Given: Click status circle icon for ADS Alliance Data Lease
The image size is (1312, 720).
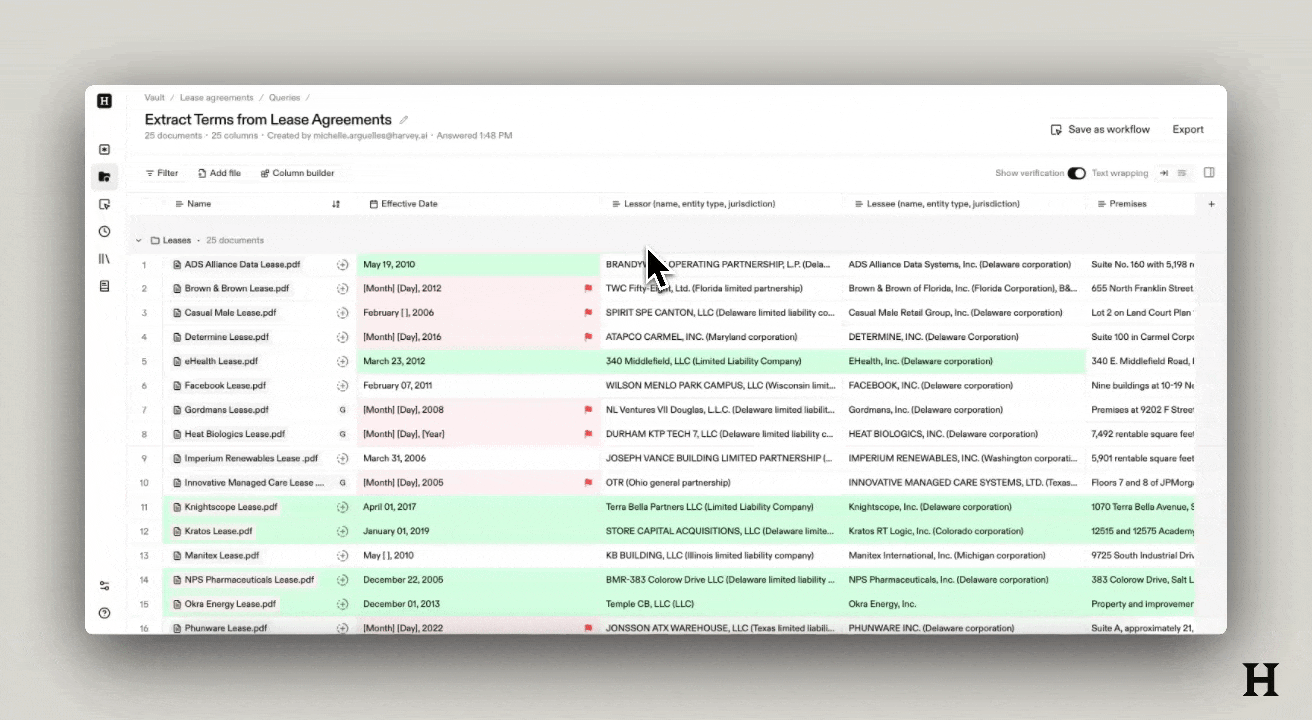Looking at the screenshot, I should (x=342, y=265).
